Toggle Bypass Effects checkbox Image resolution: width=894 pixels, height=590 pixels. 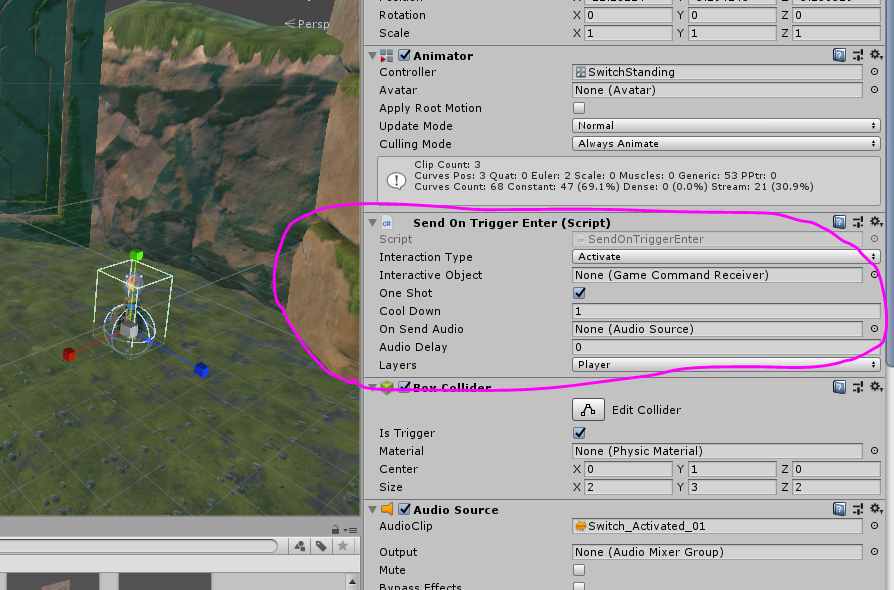[579, 586]
